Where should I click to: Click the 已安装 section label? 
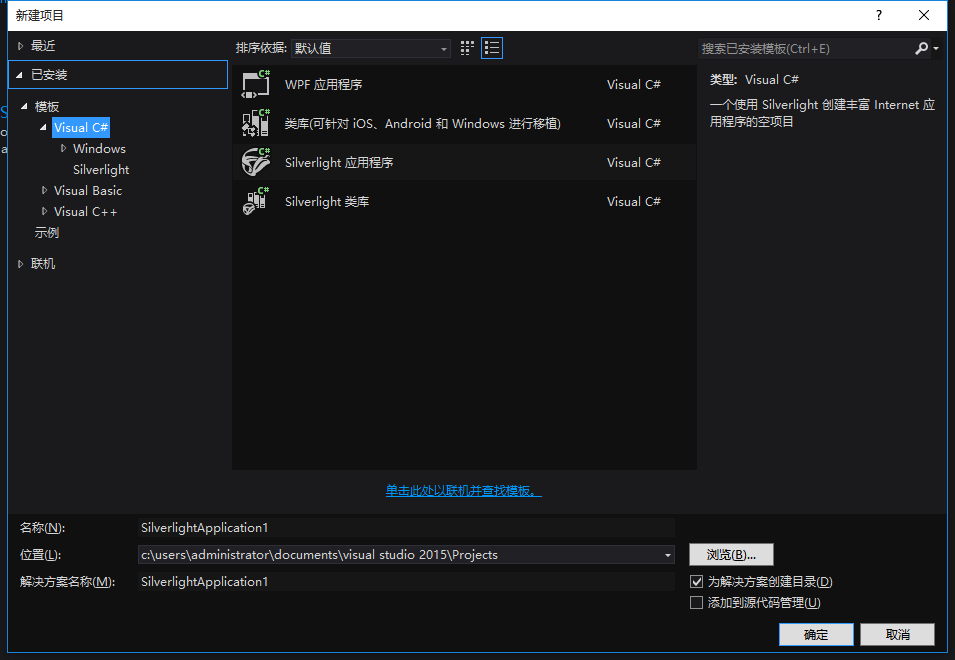click(x=49, y=75)
